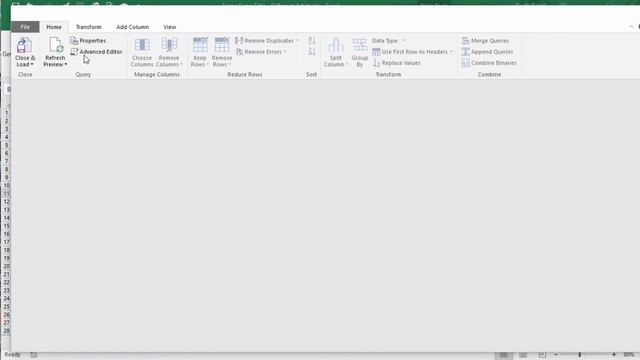Switch to the Home tab
640x360 pixels.
tap(54, 27)
